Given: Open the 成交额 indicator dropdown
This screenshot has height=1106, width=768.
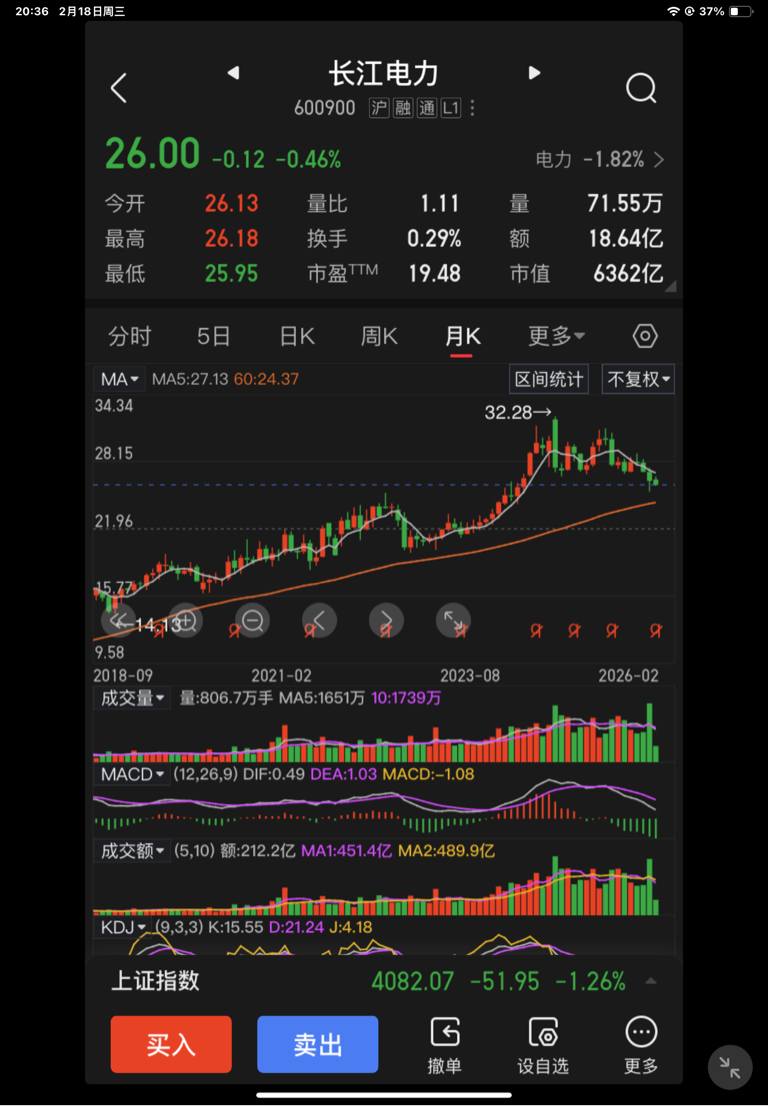Looking at the screenshot, I should click(132, 851).
